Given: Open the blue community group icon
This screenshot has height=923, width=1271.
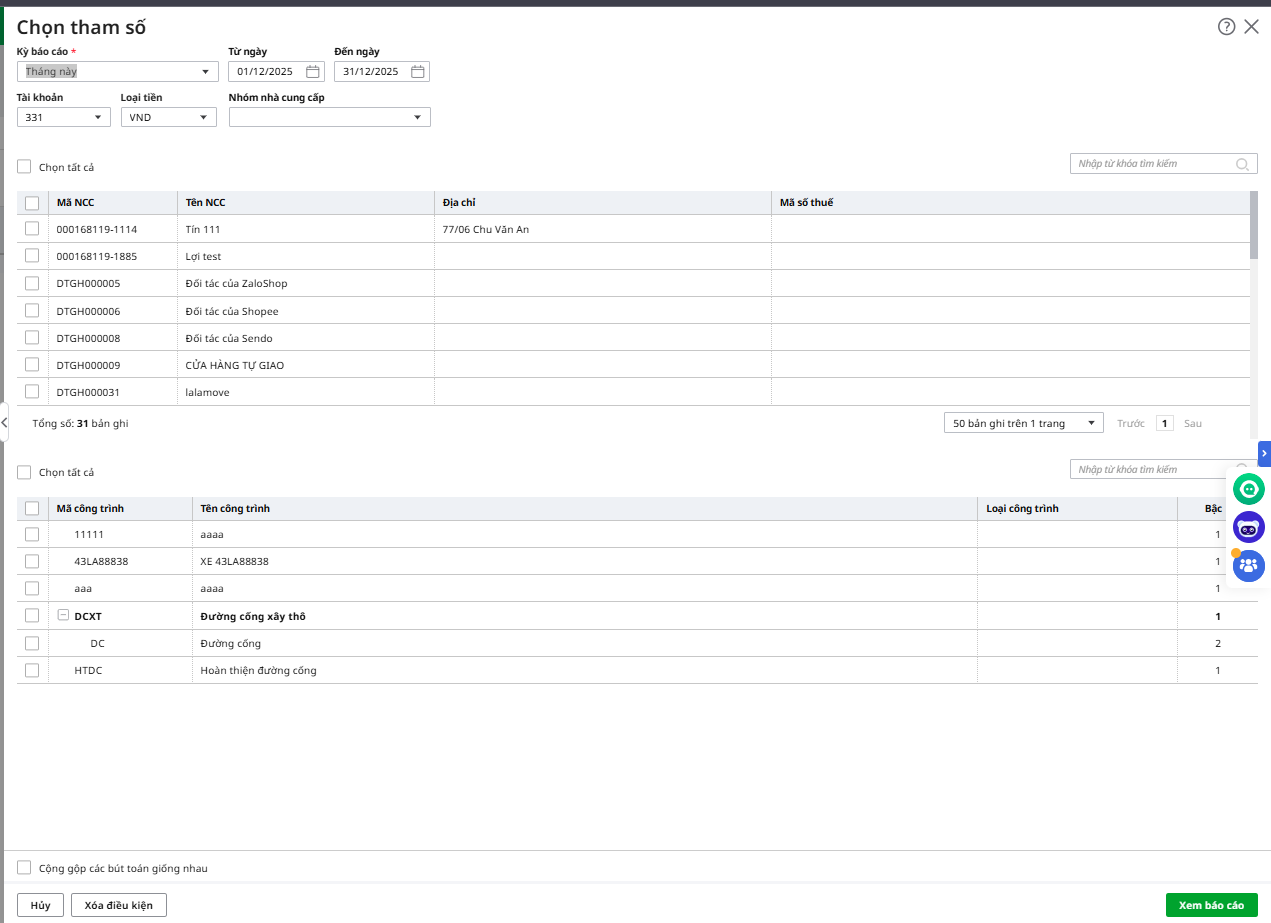Looking at the screenshot, I should (x=1249, y=565).
